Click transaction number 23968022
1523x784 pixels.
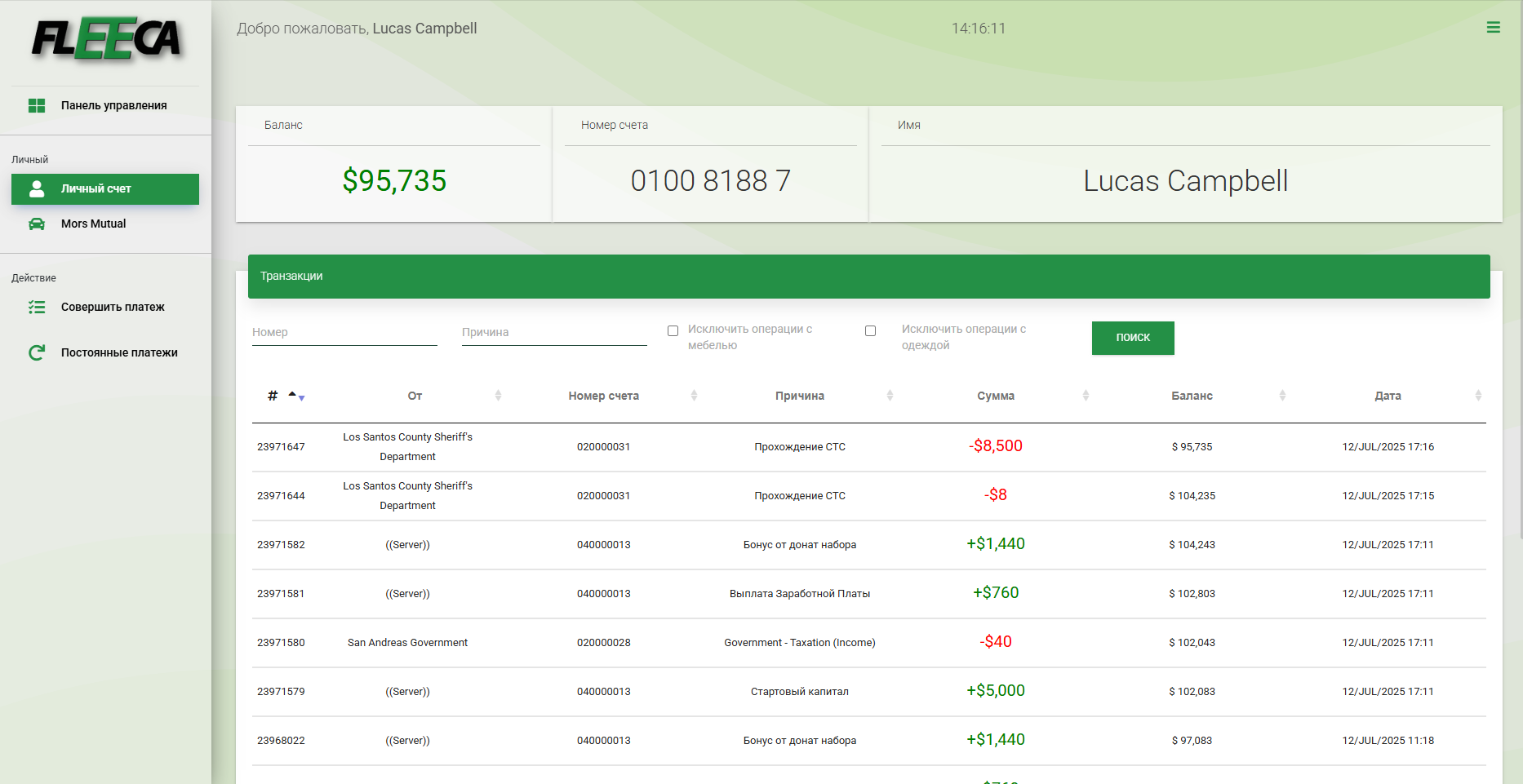[x=281, y=741]
